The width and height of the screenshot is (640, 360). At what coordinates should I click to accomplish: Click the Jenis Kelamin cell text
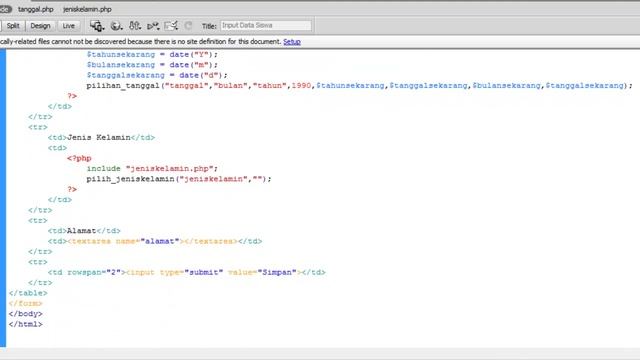click(x=99, y=138)
